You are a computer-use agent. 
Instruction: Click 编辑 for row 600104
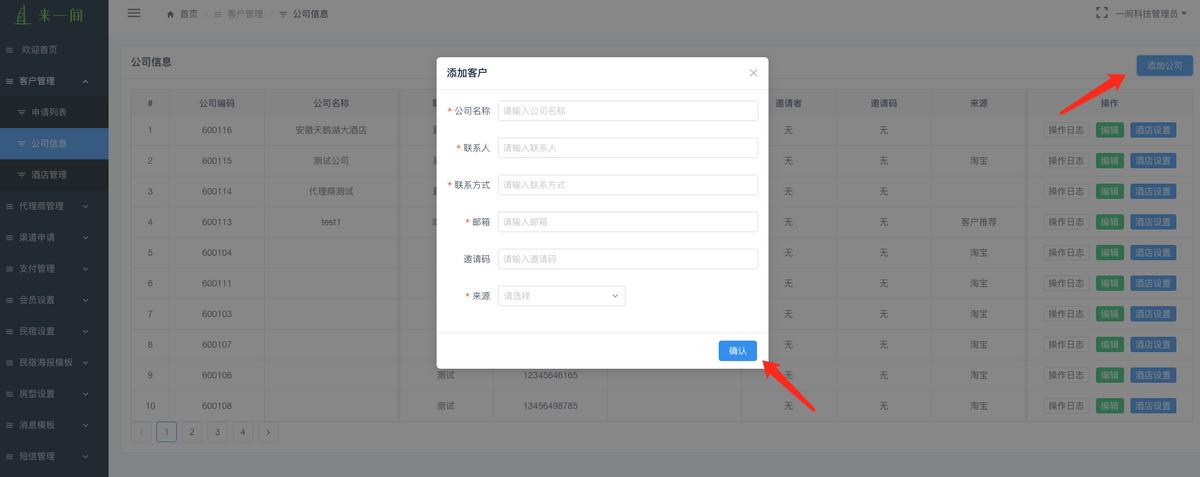tap(1109, 253)
